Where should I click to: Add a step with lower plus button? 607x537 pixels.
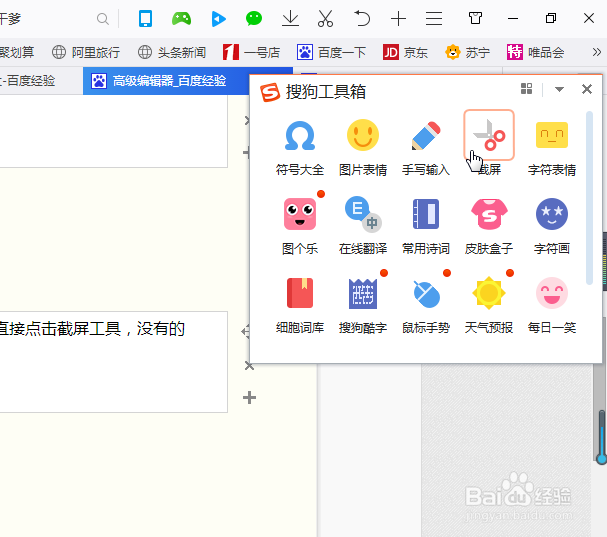coord(249,398)
